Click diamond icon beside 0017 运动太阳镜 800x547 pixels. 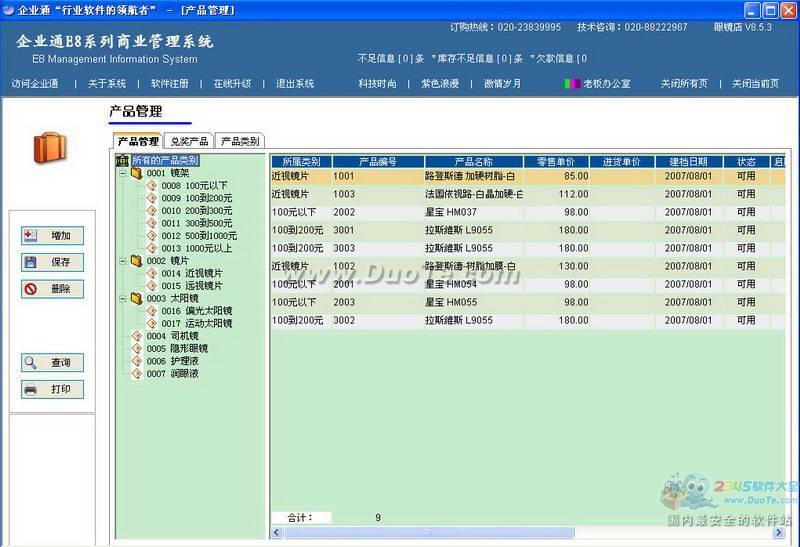[x=152, y=324]
